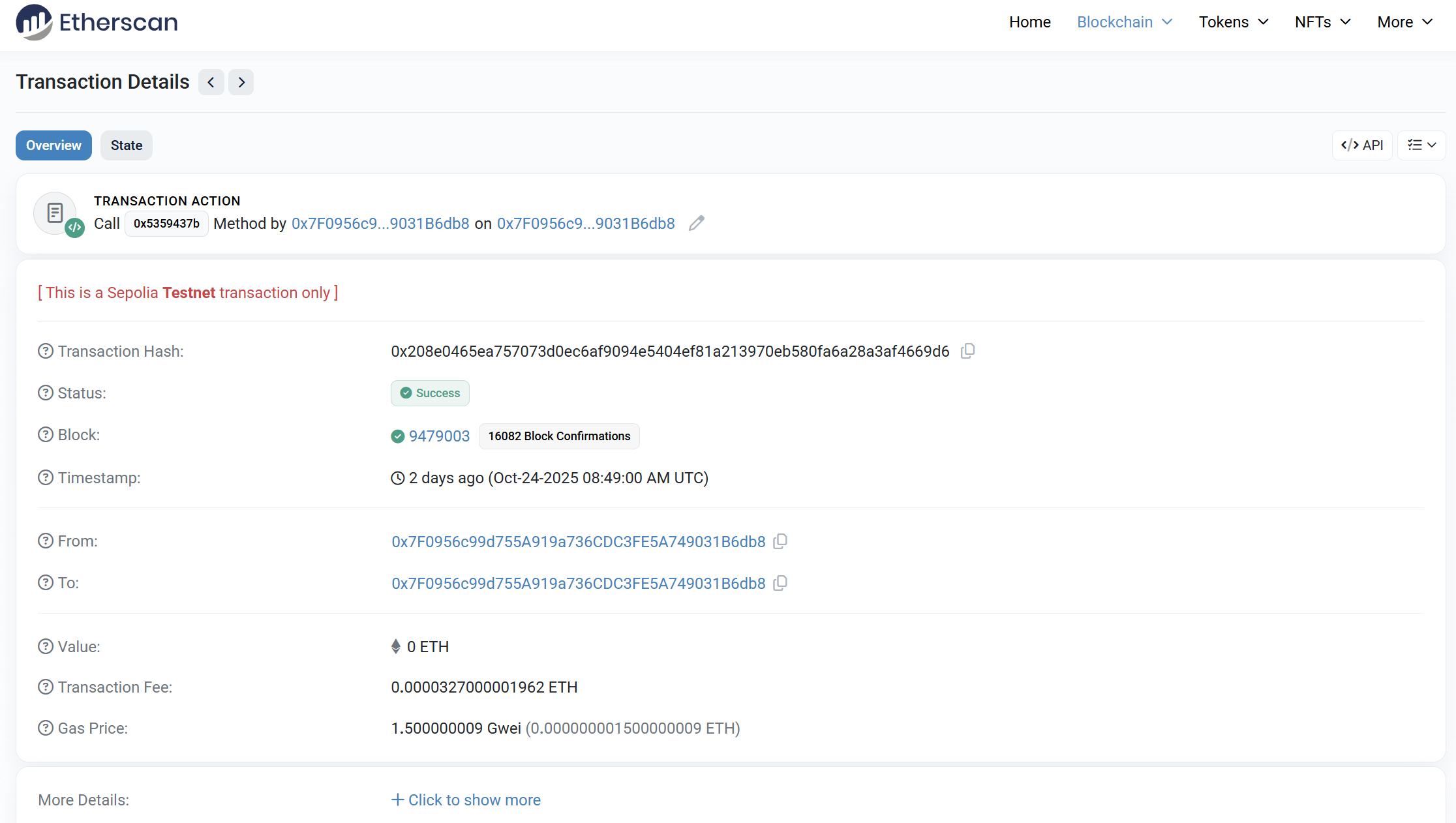Select the Overview tab
The height and width of the screenshot is (823, 1456).
point(53,145)
